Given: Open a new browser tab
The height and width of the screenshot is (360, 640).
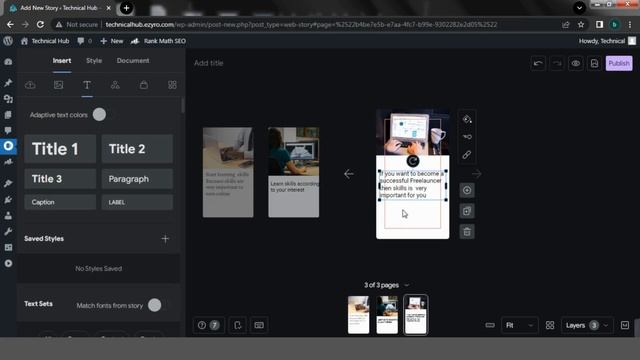Looking at the screenshot, I should 127,8.
